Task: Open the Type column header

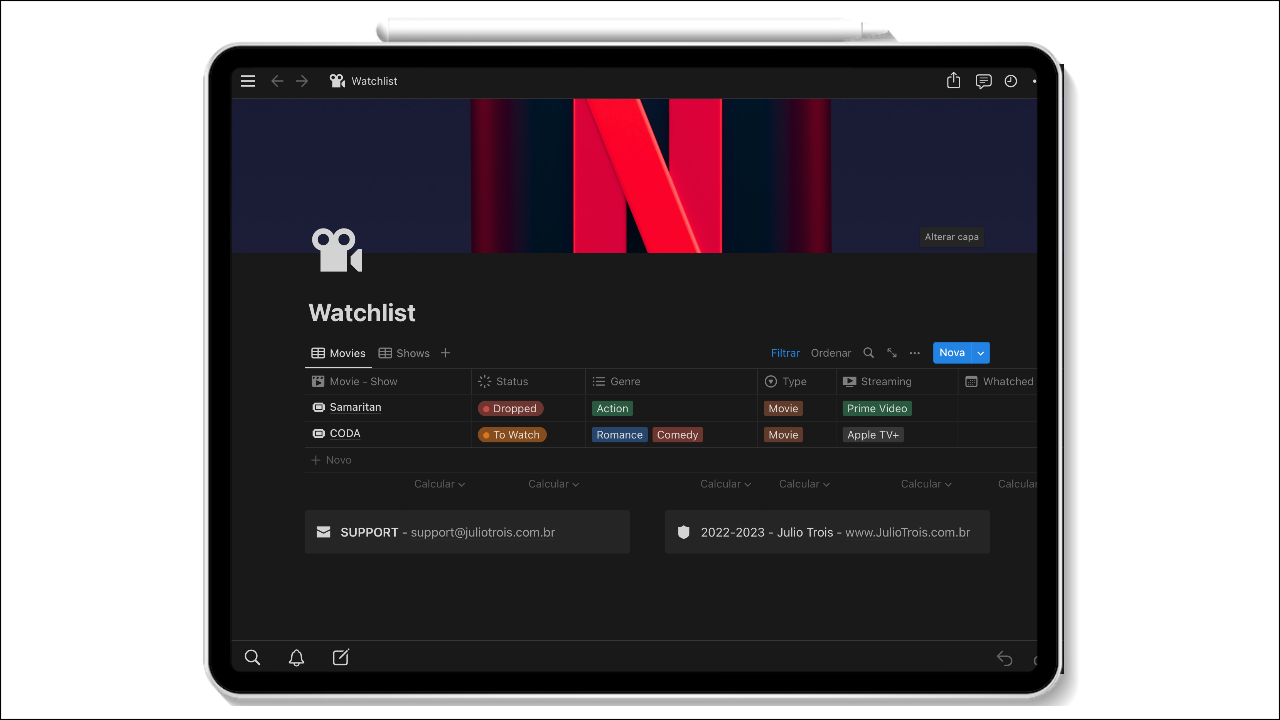Action: 797,381
